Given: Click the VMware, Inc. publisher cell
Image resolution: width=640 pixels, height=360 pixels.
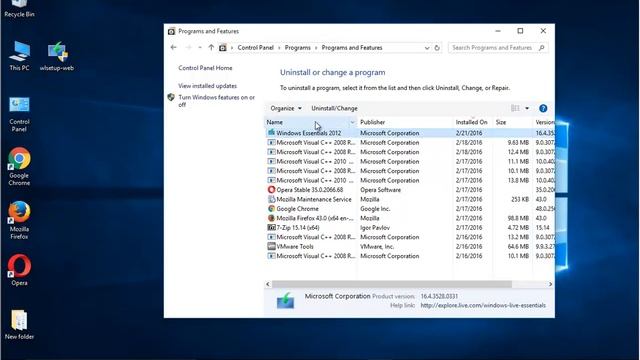Looking at the screenshot, I should click(377, 246).
